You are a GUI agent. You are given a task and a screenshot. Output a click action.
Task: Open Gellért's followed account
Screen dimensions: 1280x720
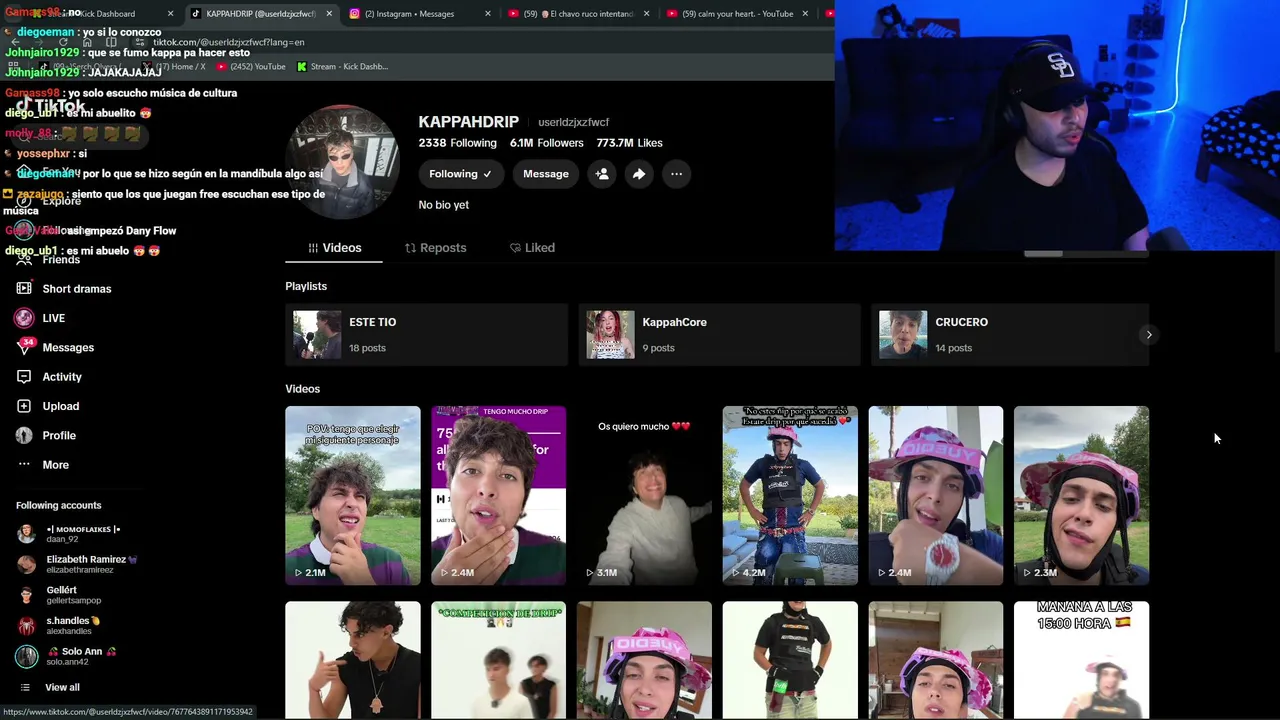58,595
